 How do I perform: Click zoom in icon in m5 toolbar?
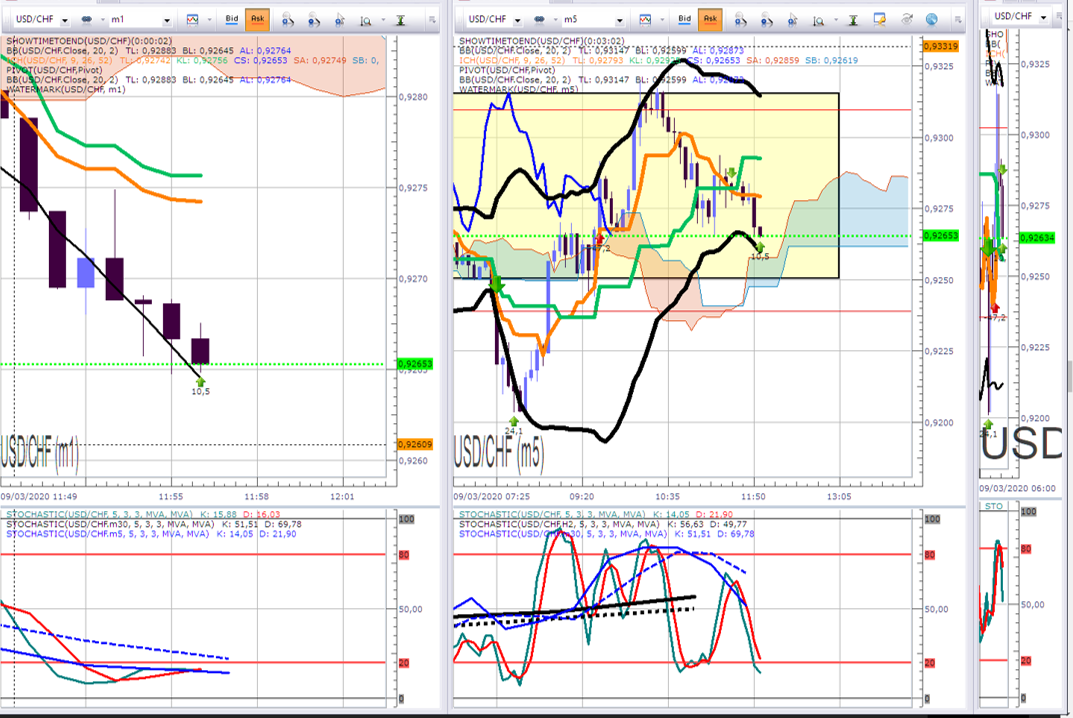pyautogui.click(x=740, y=21)
